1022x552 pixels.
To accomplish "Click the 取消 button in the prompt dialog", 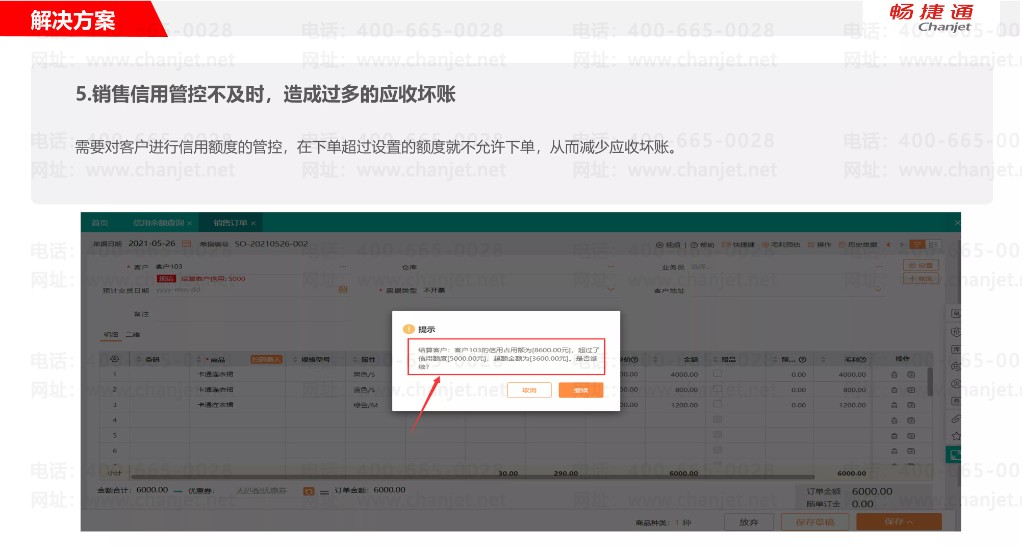I will [529, 390].
